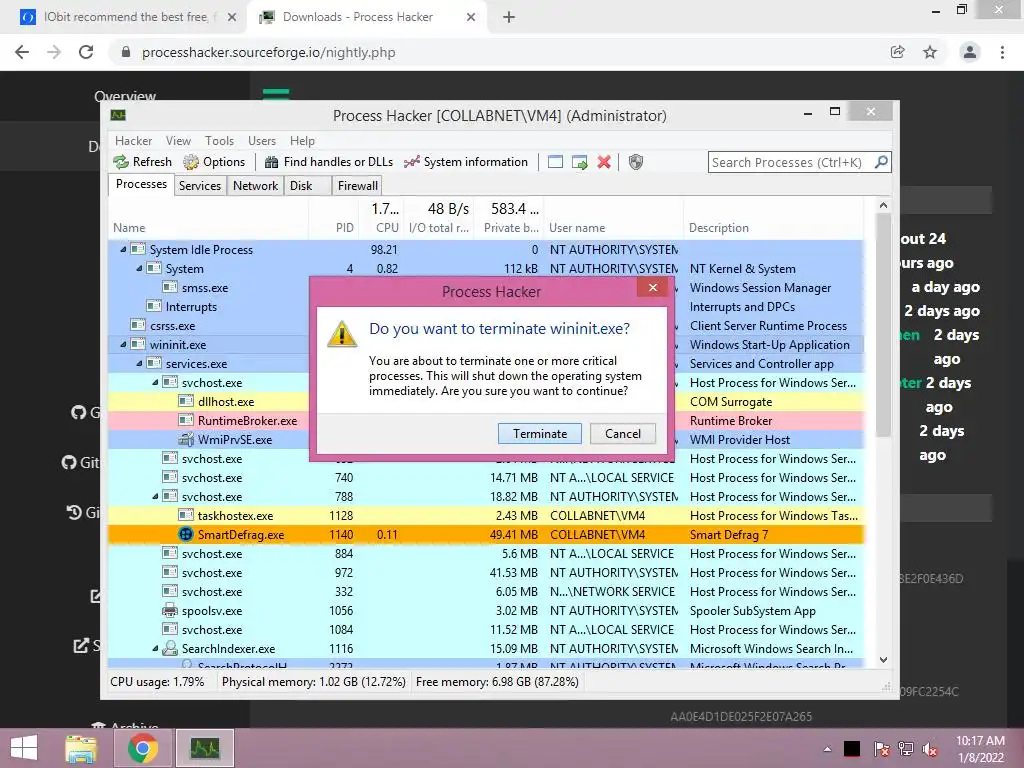Click the warning icon in dialog
The image size is (1024, 768).
pos(342,334)
